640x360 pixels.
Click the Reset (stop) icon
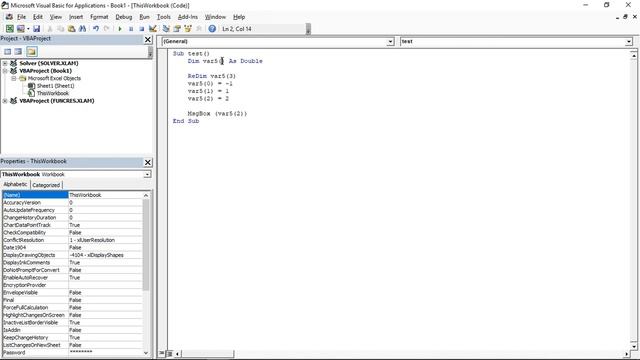tap(142, 29)
